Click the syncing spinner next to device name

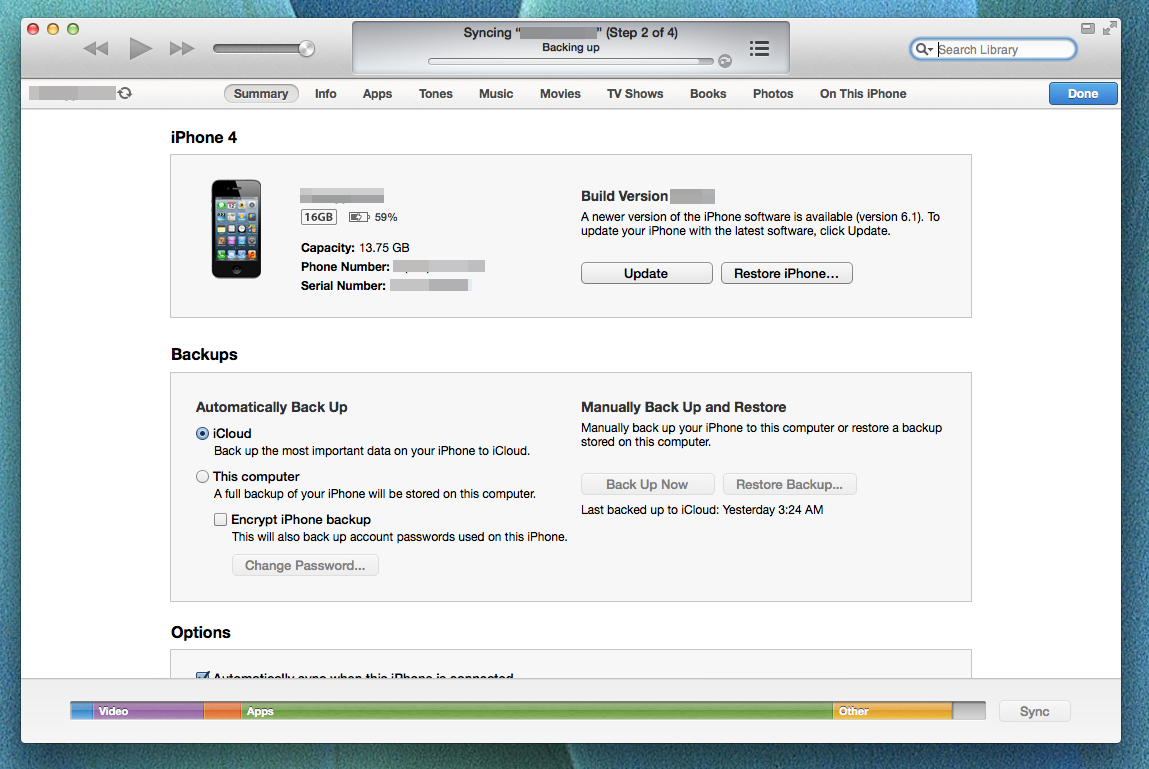point(125,93)
